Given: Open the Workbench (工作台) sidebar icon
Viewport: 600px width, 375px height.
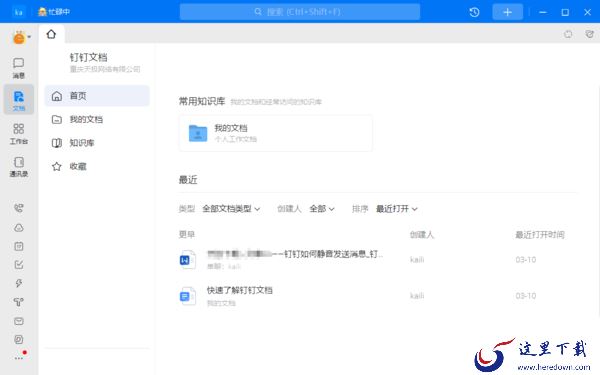Looking at the screenshot, I should [19, 134].
